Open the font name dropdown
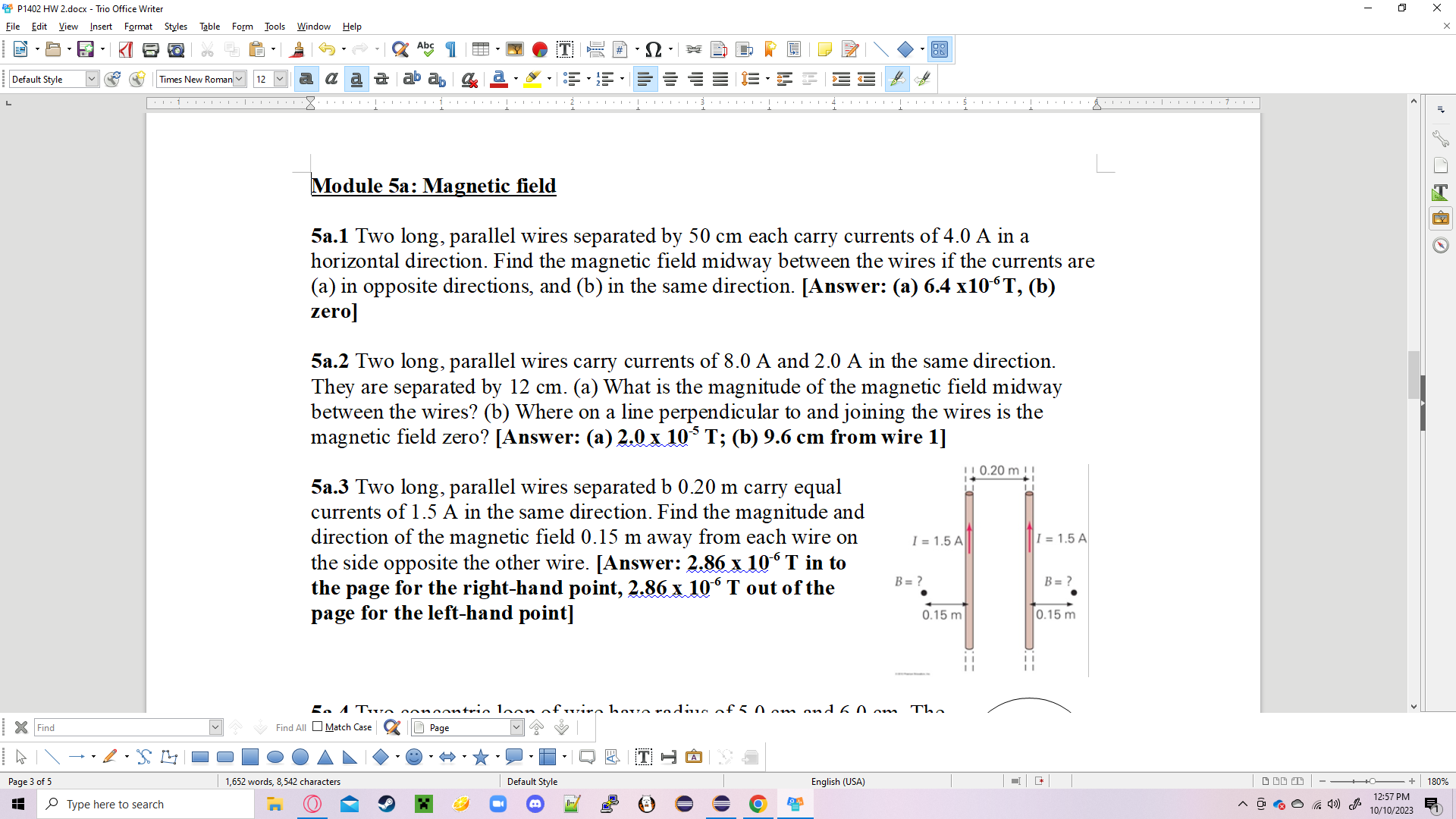Image resolution: width=1456 pixels, height=819 pixels. (x=240, y=78)
